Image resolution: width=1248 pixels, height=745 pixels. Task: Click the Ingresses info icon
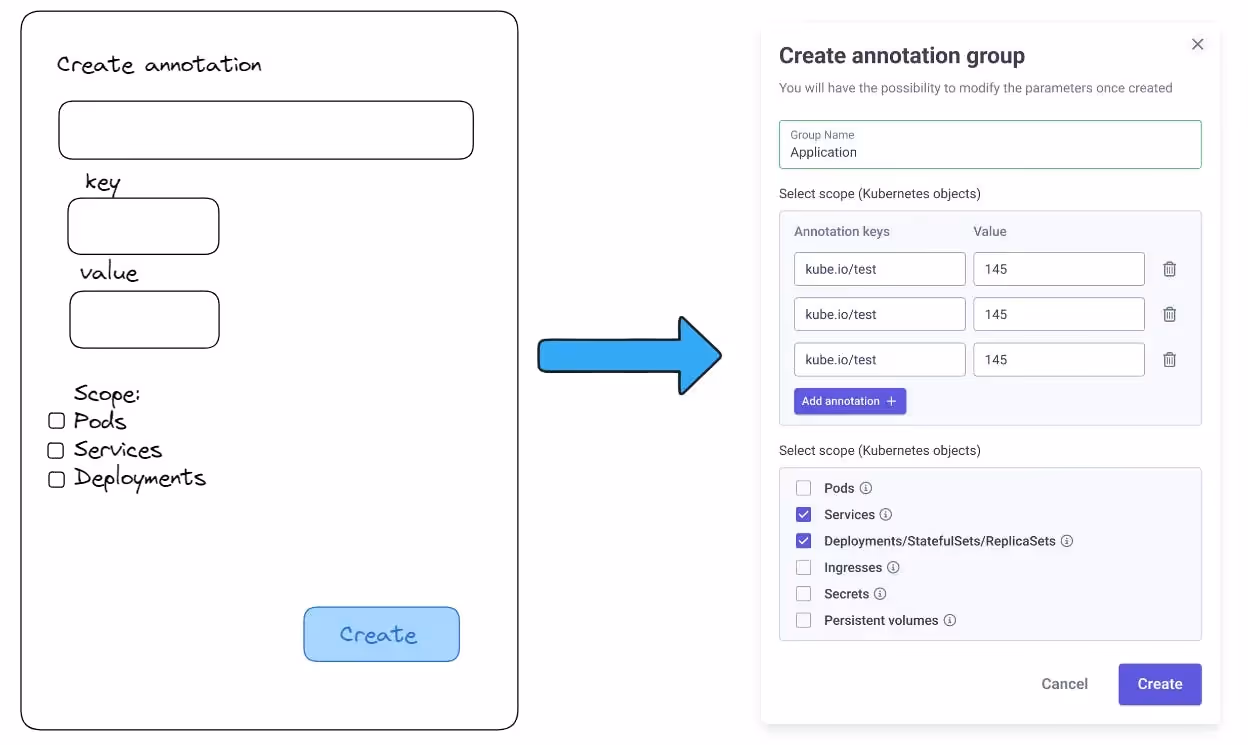(894, 567)
